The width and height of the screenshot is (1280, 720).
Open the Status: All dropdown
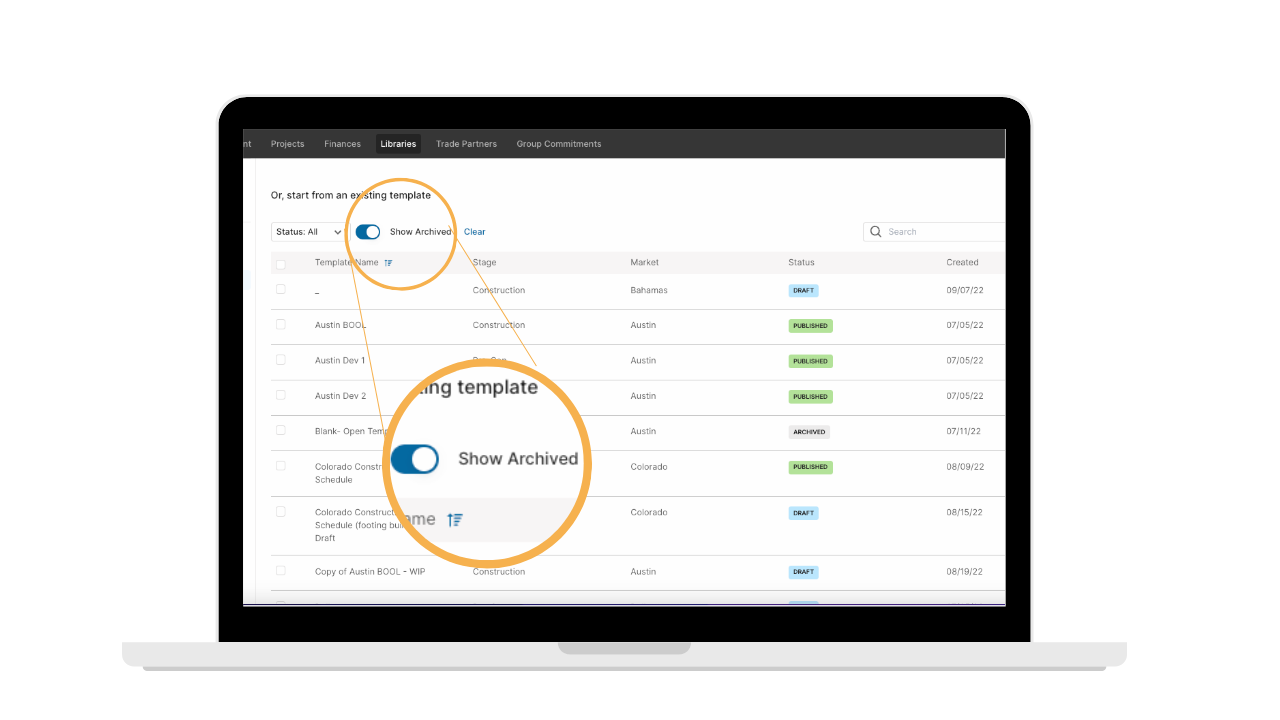308,232
